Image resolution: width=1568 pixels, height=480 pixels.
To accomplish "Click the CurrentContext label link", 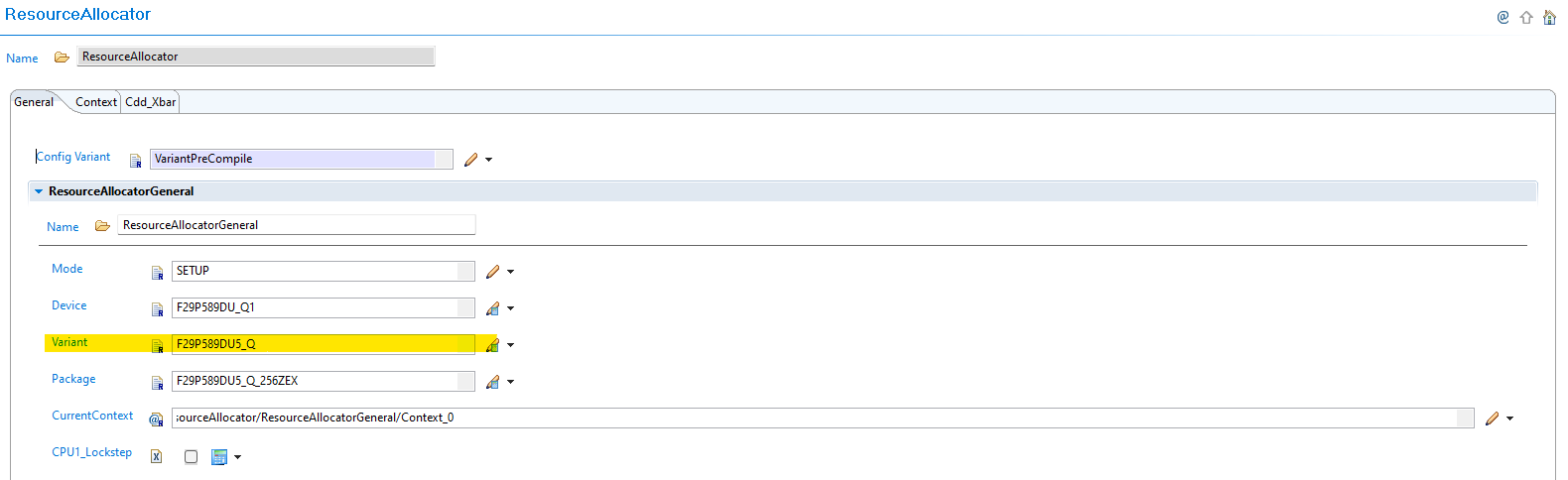I will point(92,416).
